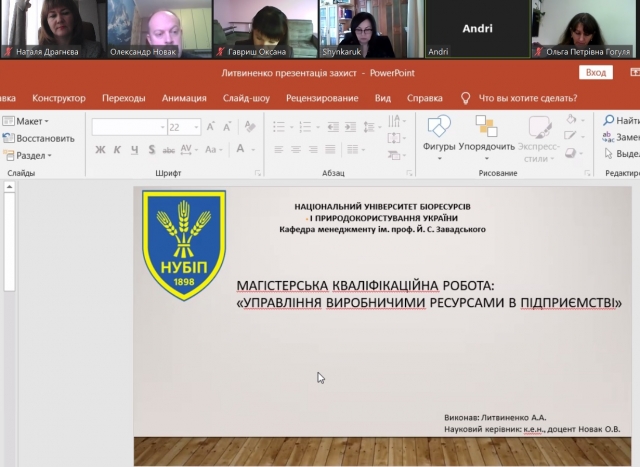This screenshot has height=467, width=640.
Task: Click the Shape Outline pencil icon
Action: point(570,136)
